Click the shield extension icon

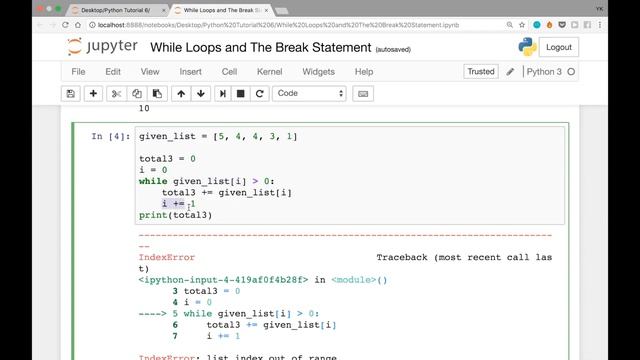click(562, 25)
